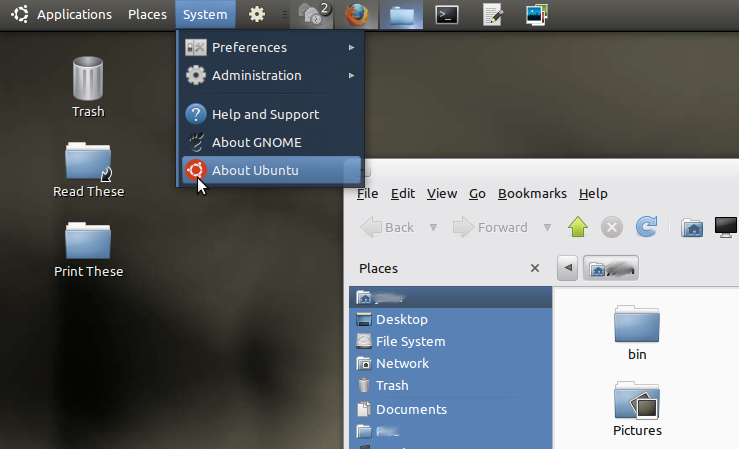739x449 pixels.
Task: Click the gear icon in top panel
Action: coord(257,14)
